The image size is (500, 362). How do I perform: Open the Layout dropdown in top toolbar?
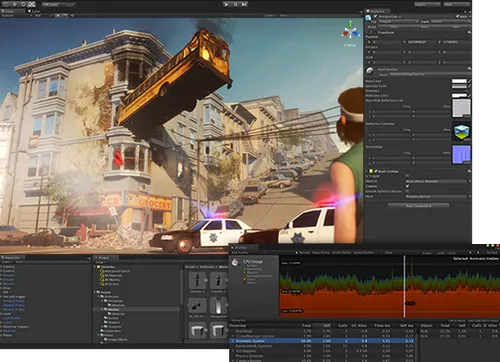pyautogui.click(x=456, y=4)
